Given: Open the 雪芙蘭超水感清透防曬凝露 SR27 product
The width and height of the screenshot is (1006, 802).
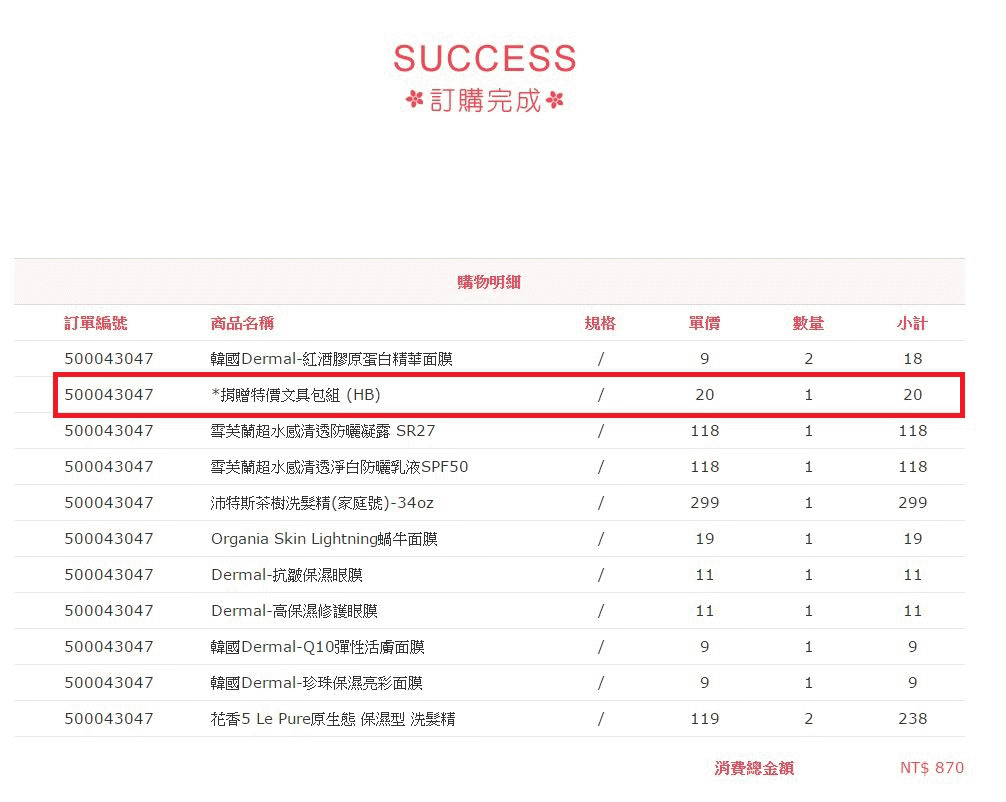Looking at the screenshot, I should [x=323, y=431].
